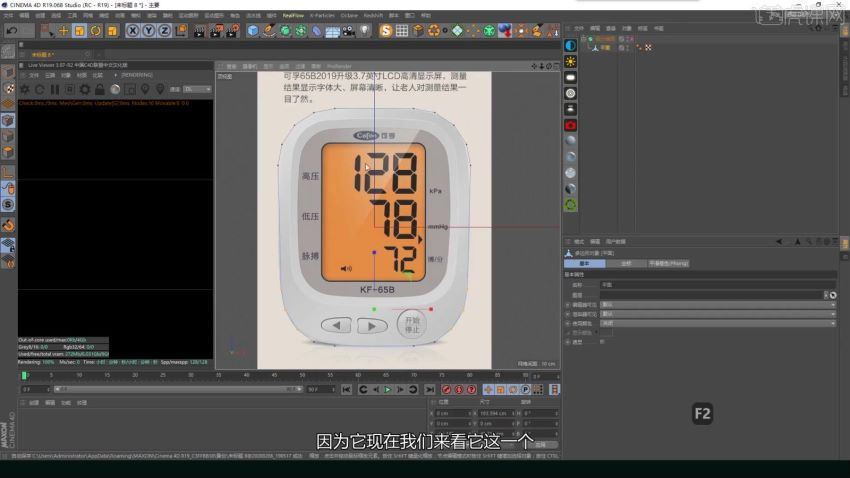Switch to the 坐标 attributes tab
The height and width of the screenshot is (478, 850).
click(x=626, y=263)
